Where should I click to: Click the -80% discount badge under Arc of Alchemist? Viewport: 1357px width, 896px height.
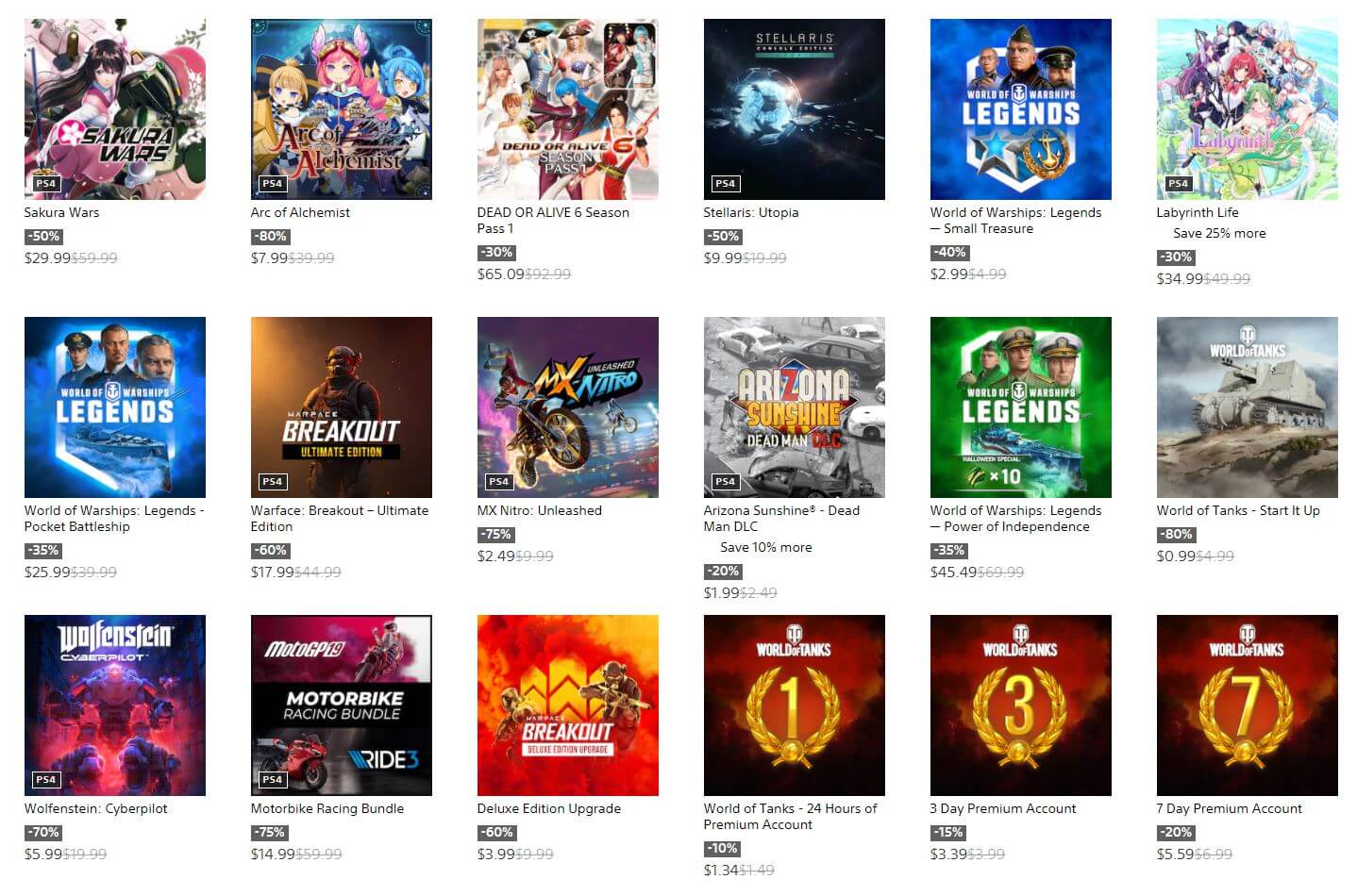point(269,237)
